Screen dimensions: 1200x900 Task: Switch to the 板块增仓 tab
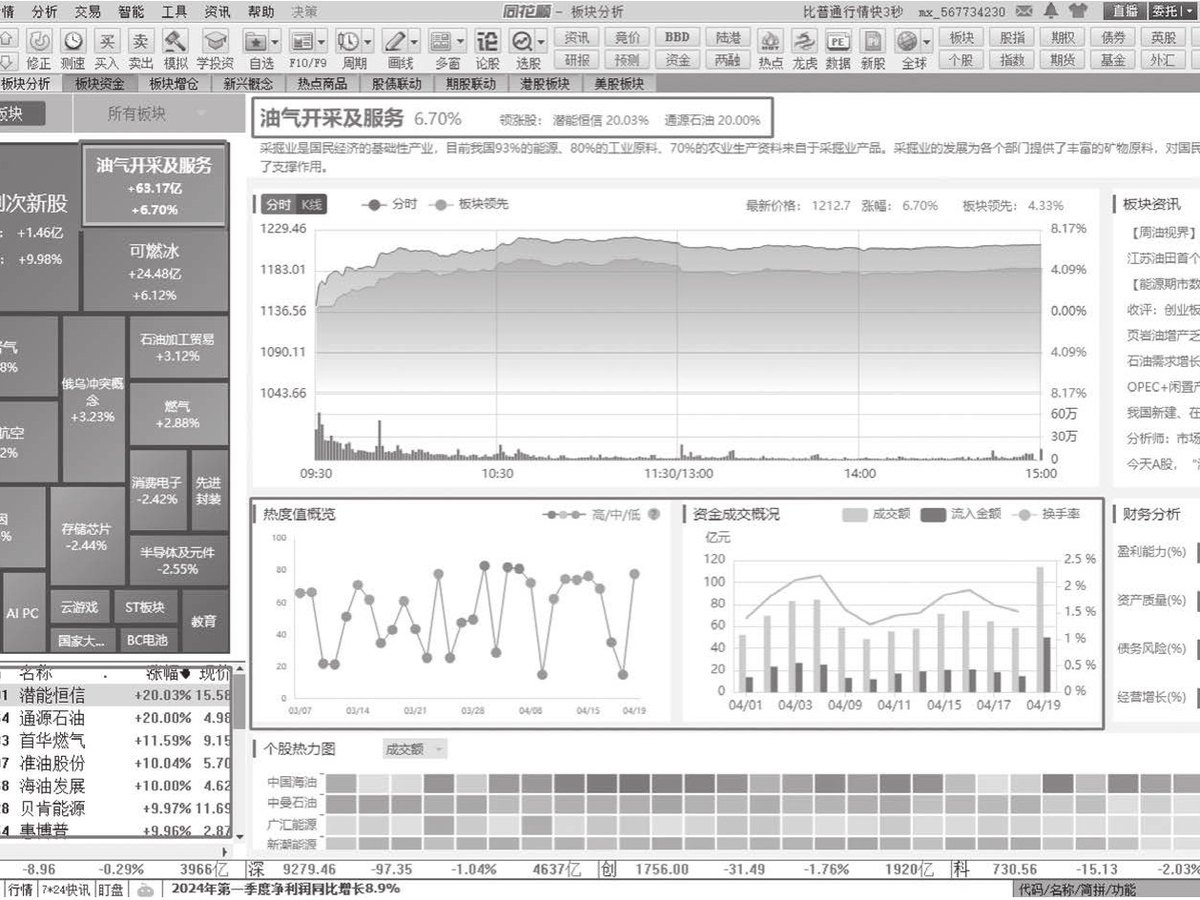click(x=173, y=84)
